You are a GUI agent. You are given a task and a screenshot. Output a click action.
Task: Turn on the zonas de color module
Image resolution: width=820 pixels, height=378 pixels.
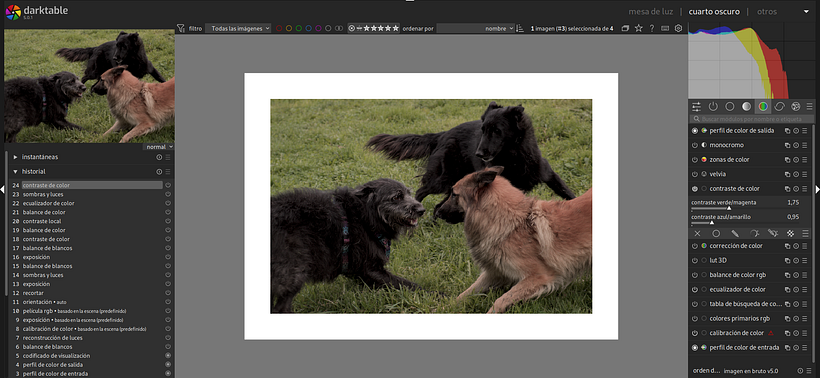click(695, 159)
